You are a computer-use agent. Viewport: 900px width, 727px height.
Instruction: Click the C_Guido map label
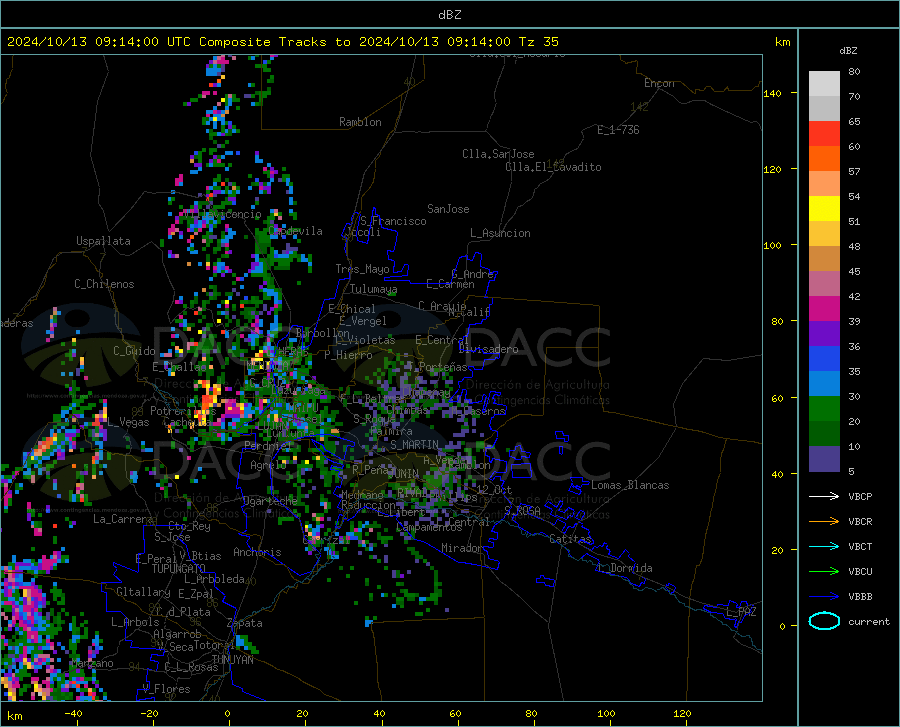tap(134, 351)
